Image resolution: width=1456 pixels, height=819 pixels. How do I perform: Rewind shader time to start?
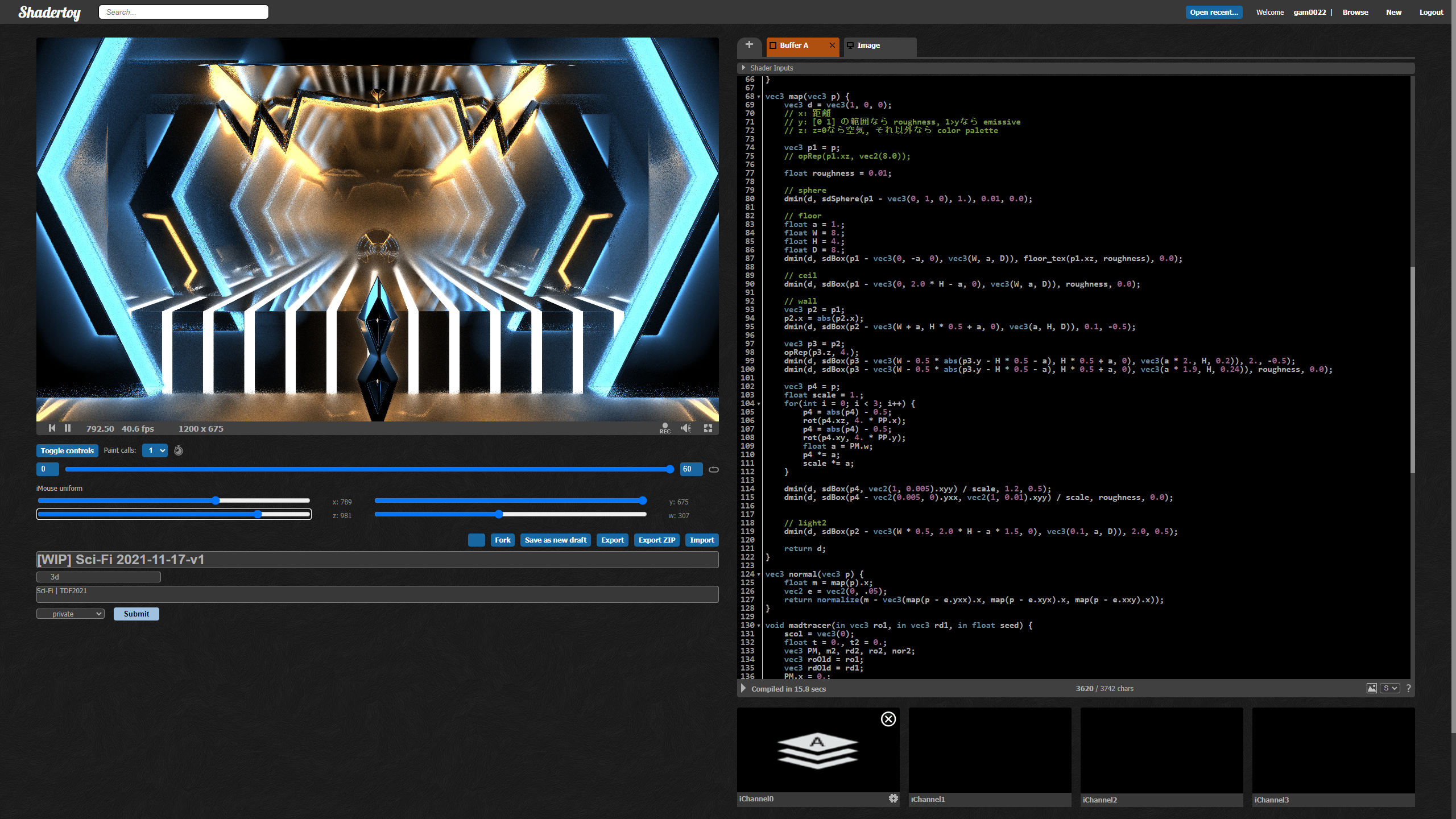(x=52, y=428)
